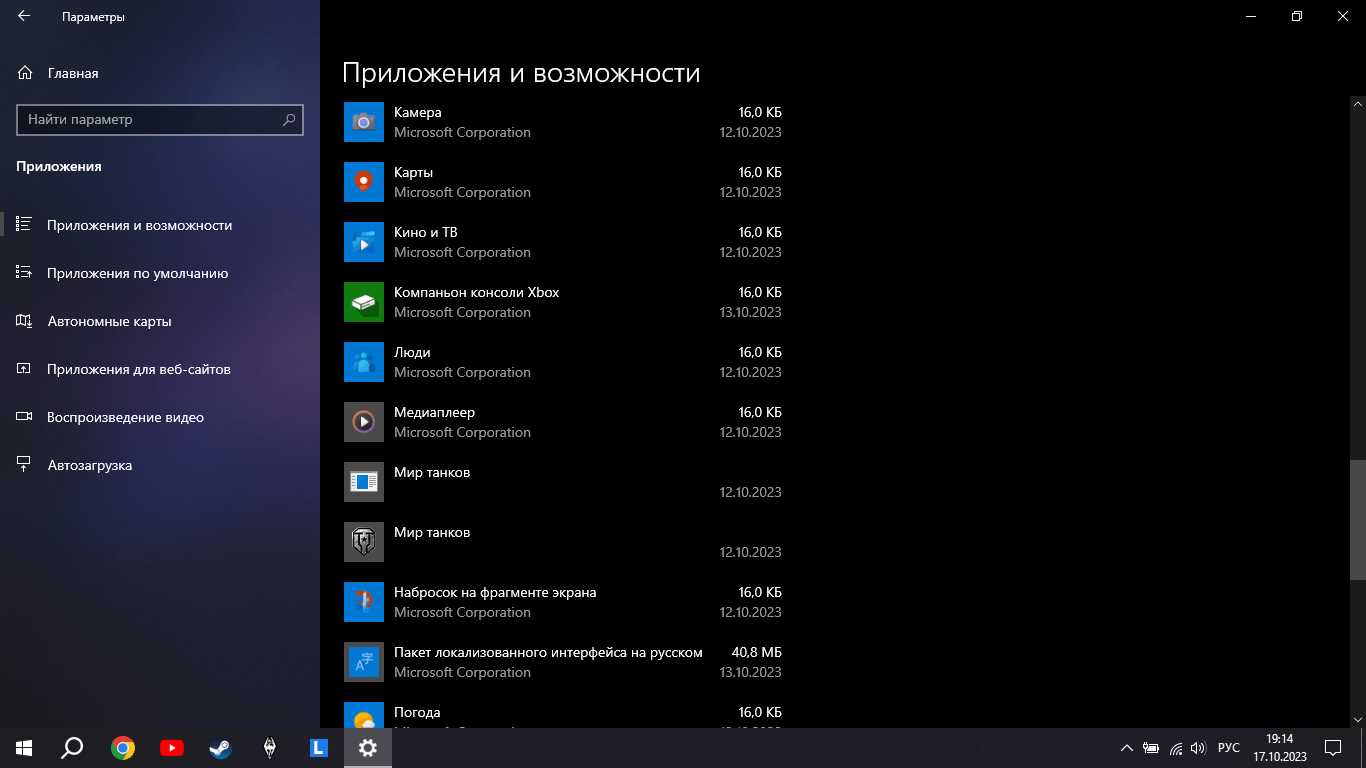
Task: Select the Медиаплеер app name
Action: [x=434, y=412]
